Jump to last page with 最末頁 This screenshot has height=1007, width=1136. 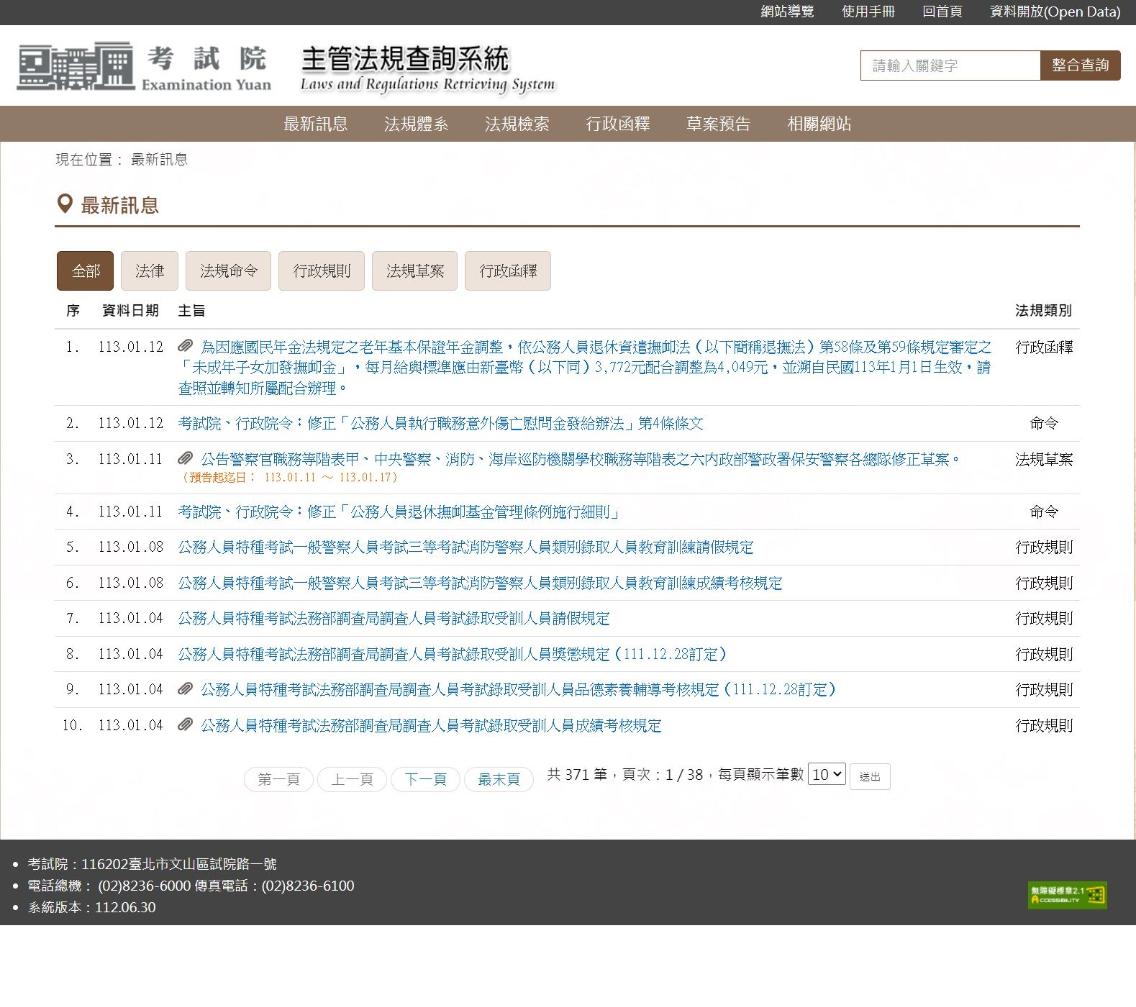click(x=498, y=779)
